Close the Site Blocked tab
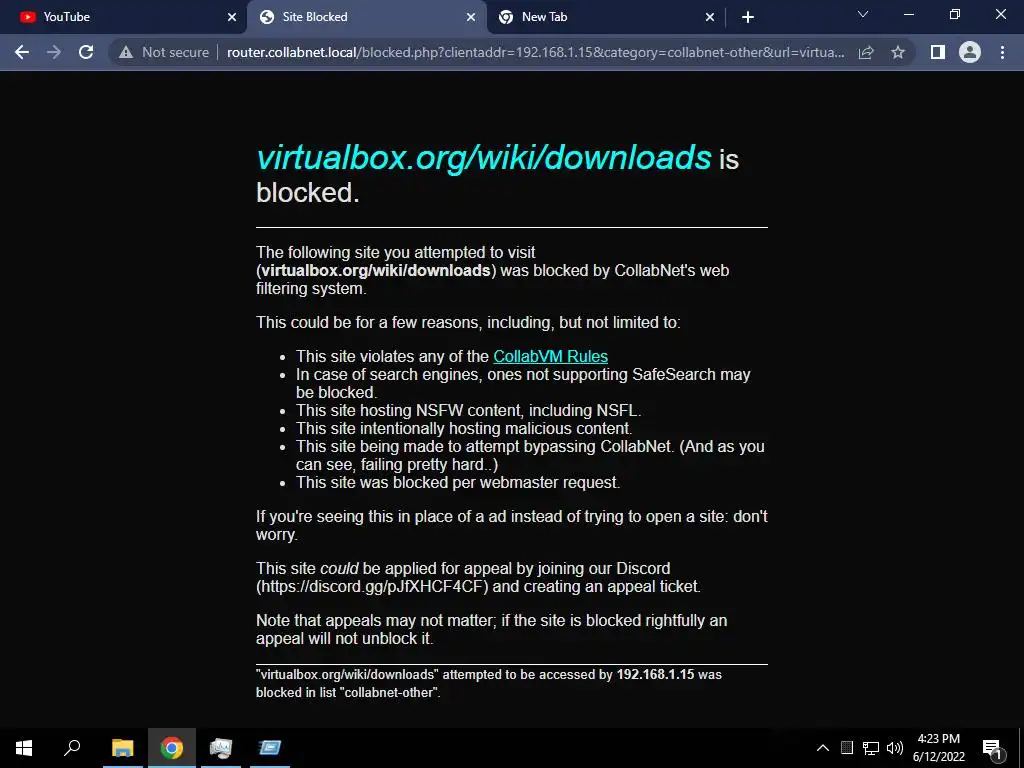Viewport: 1024px width, 768px height. coord(471,17)
